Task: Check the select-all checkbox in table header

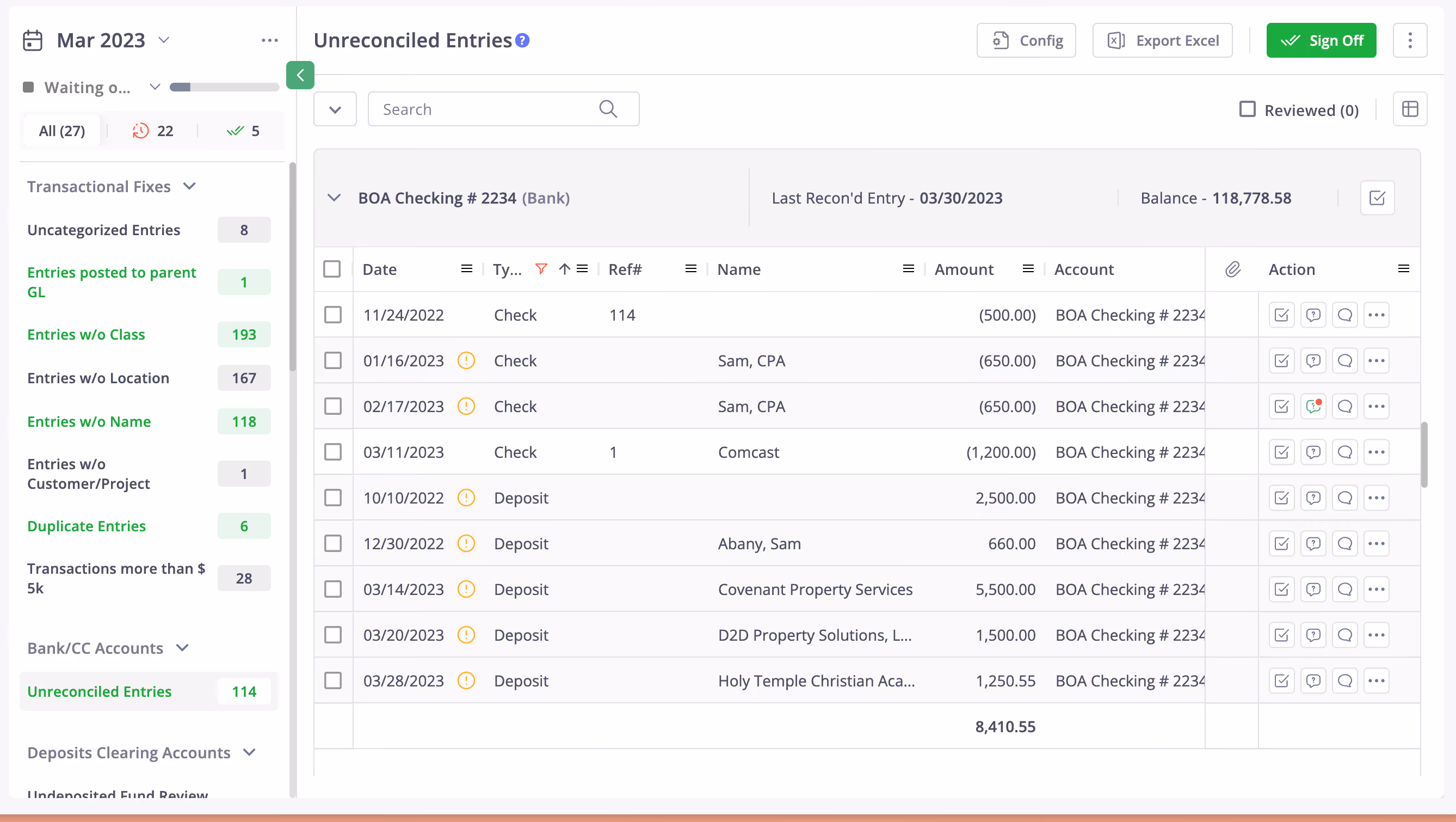Action: pyautogui.click(x=332, y=269)
